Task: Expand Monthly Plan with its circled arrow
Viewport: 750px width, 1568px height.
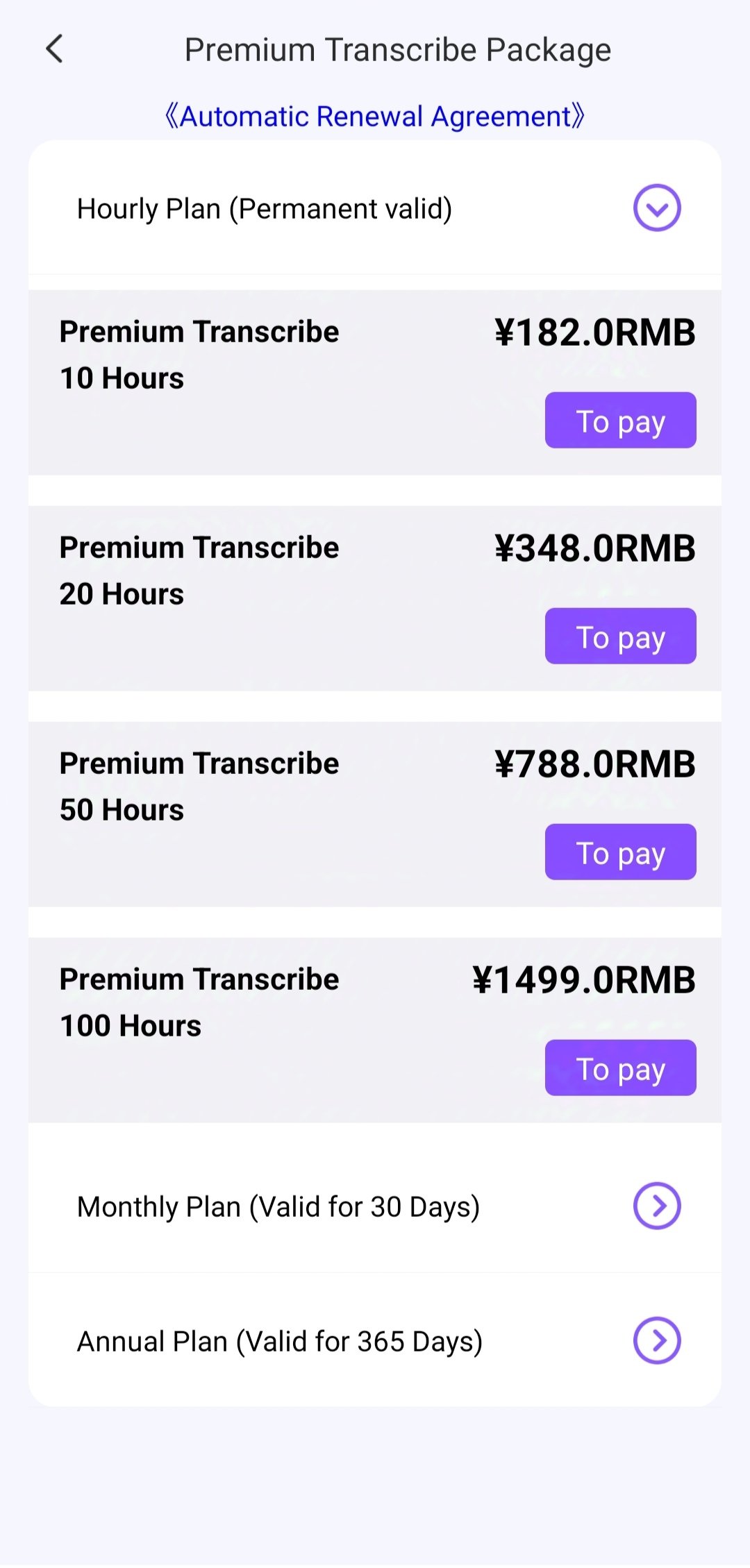Action: pos(656,1206)
